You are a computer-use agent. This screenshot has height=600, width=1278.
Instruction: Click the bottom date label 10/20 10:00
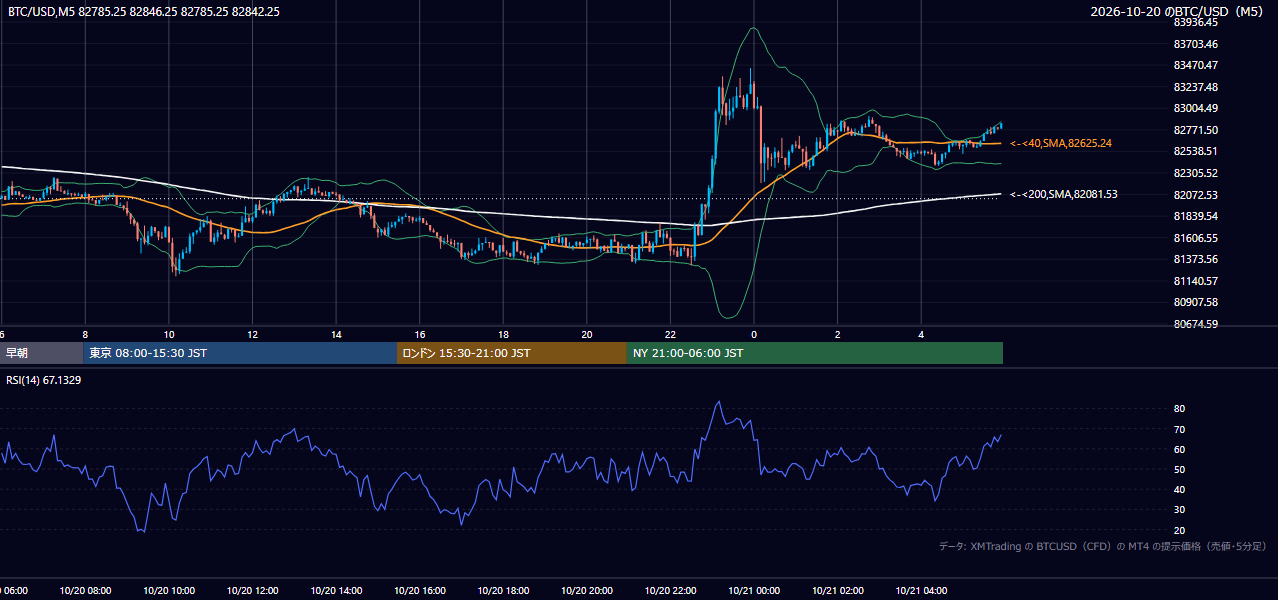(x=169, y=591)
